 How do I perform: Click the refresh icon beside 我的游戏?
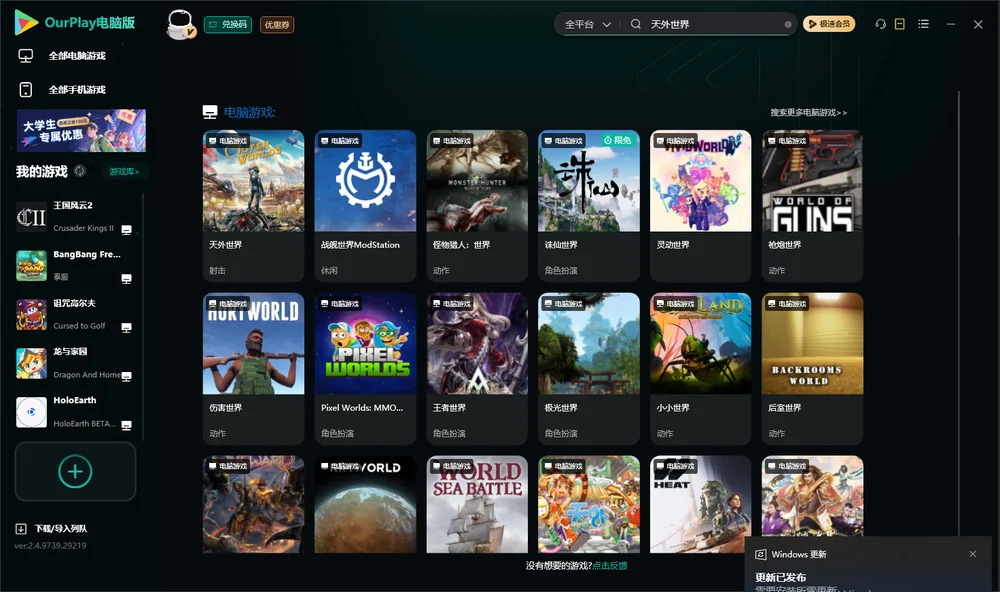[x=80, y=171]
